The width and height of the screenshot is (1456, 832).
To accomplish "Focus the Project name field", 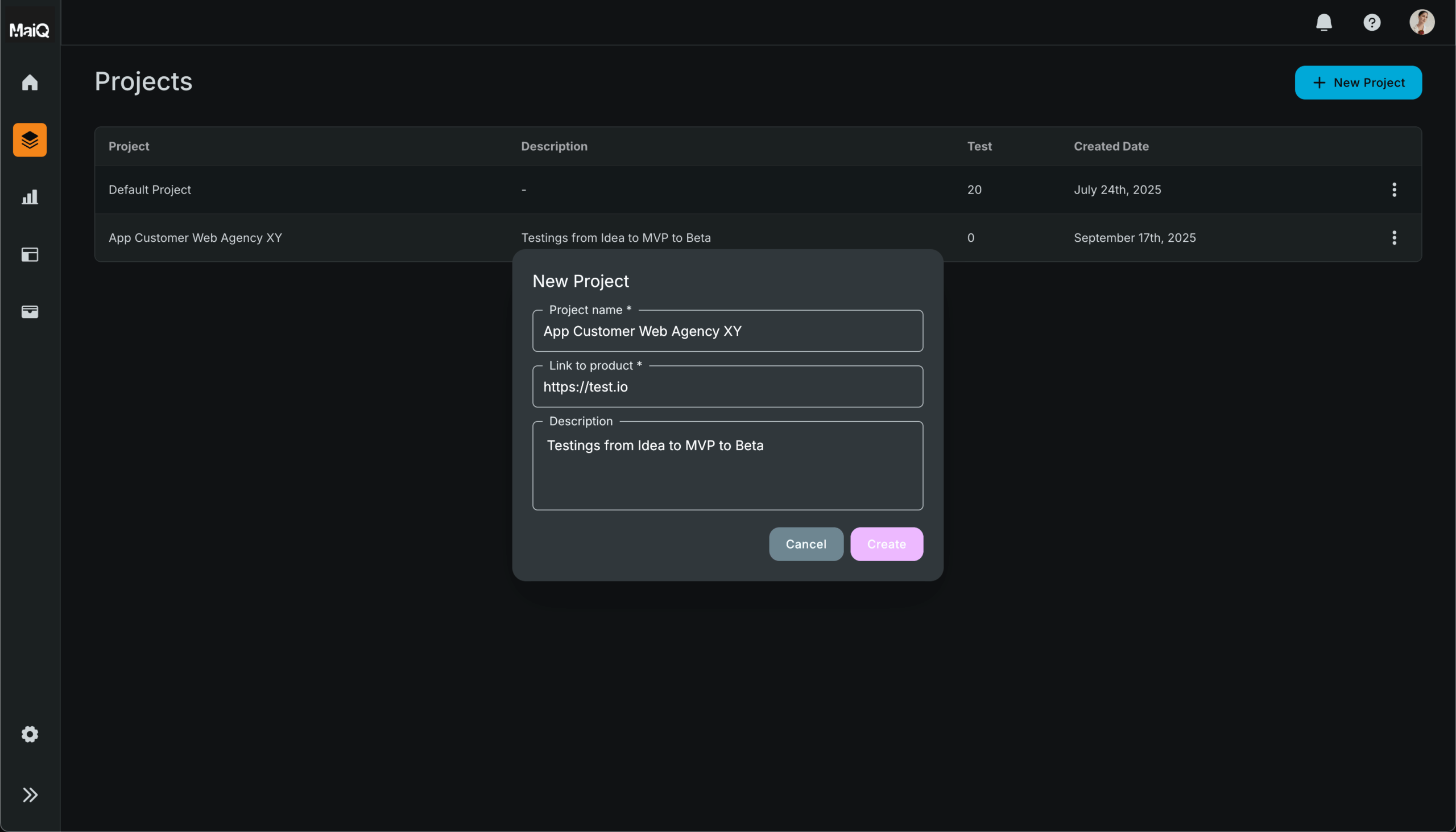I will coord(727,331).
